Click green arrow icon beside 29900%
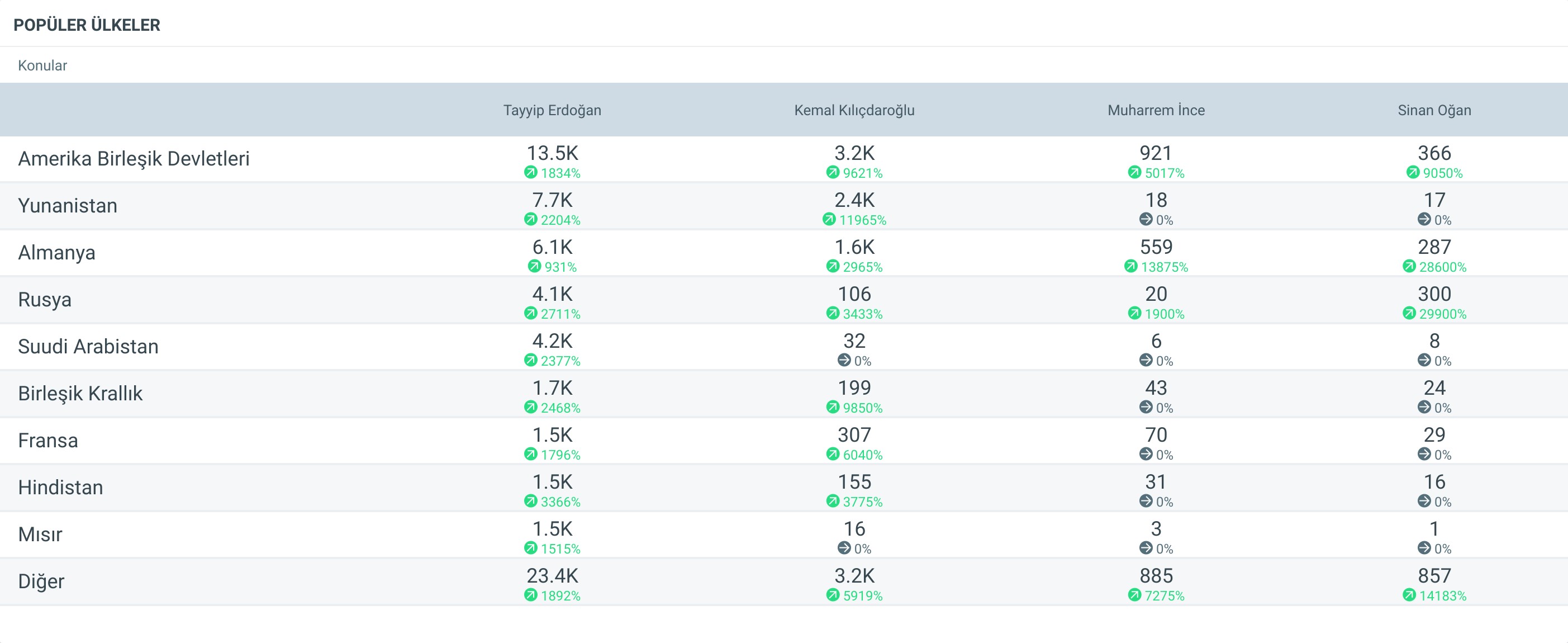This screenshot has height=643, width=1568. (x=1409, y=313)
